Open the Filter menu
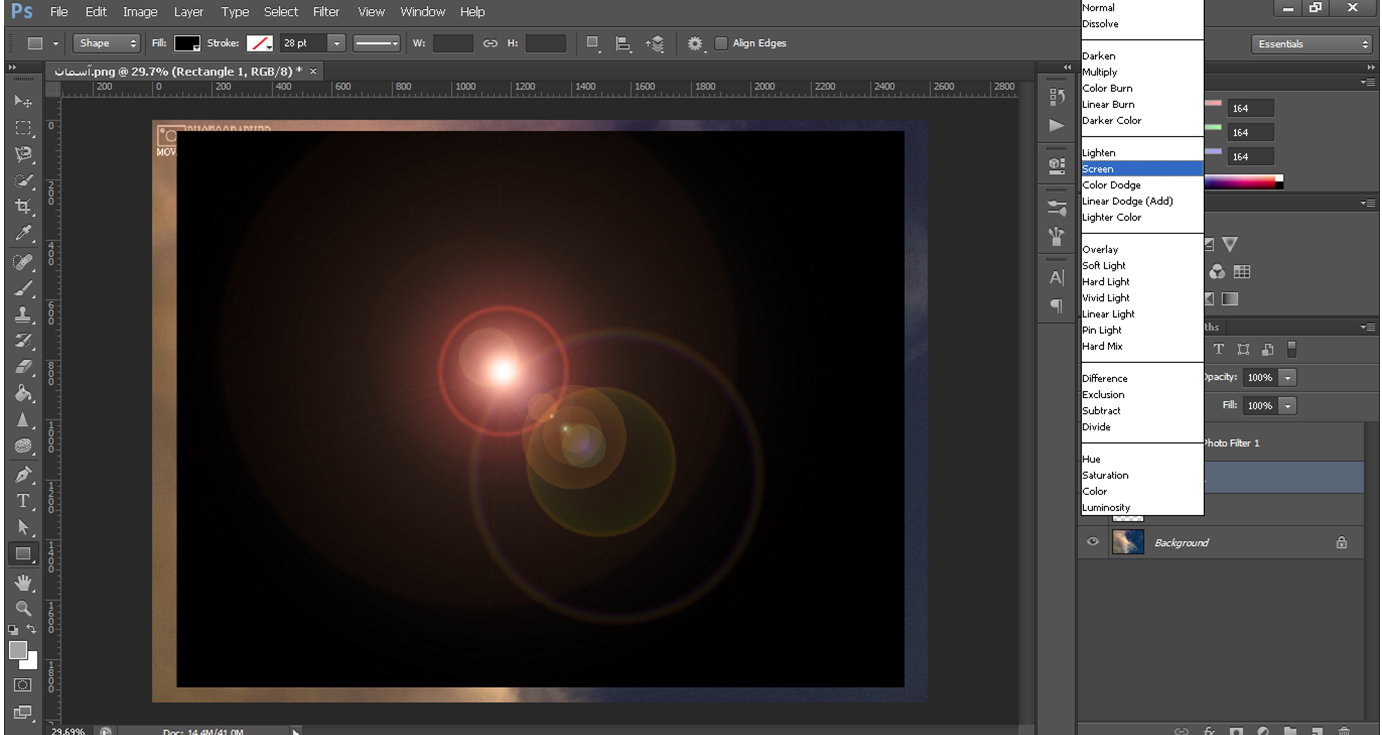 [x=326, y=12]
